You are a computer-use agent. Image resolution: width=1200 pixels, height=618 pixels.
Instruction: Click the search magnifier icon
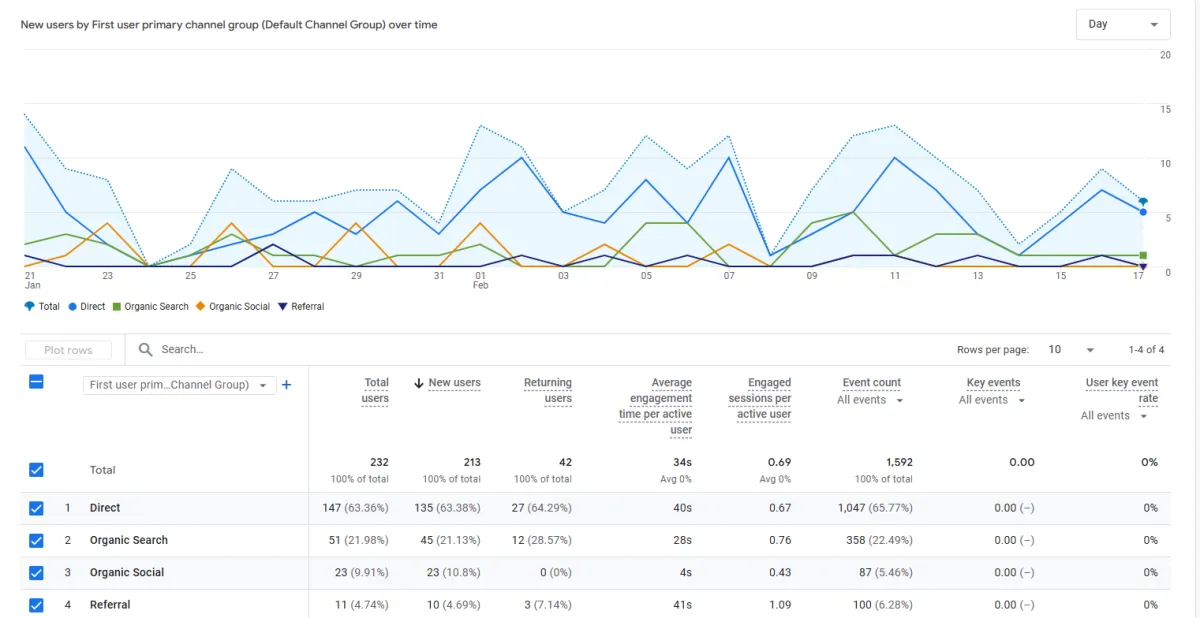pos(146,350)
